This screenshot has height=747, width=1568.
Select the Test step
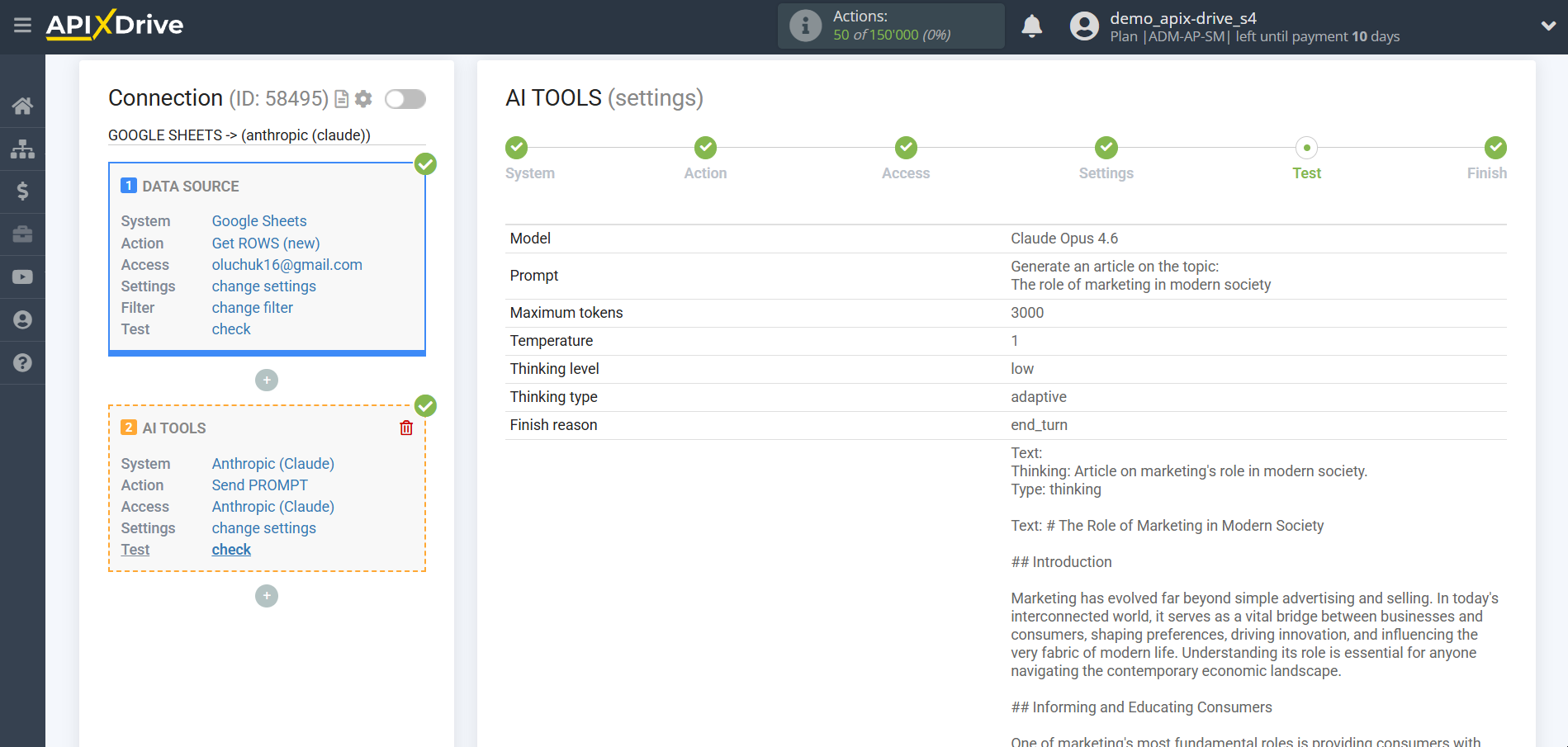pyautogui.click(x=1306, y=148)
